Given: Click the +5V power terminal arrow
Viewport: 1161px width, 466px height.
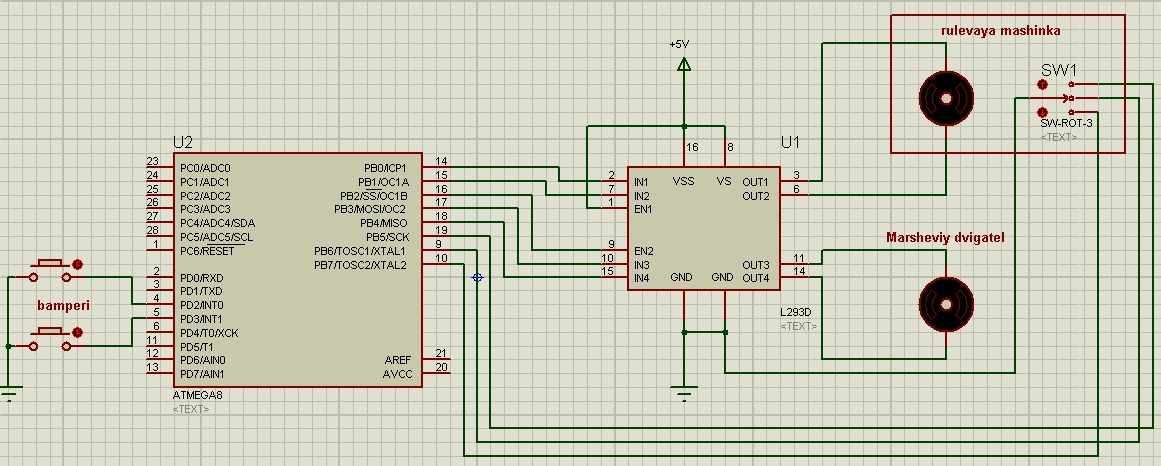Looking at the screenshot, I should pos(684,65).
